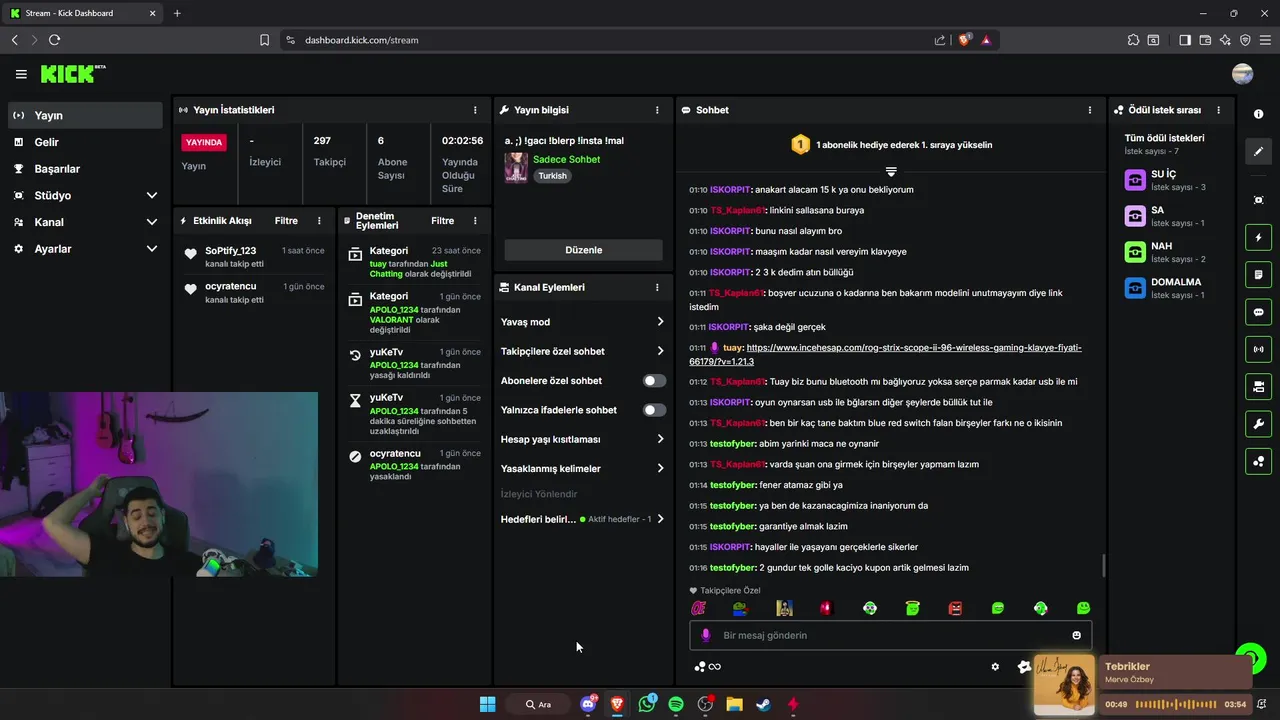Click the document notes icon in right sidebar
Image resolution: width=1280 pixels, height=720 pixels.
[x=1258, y=275]
